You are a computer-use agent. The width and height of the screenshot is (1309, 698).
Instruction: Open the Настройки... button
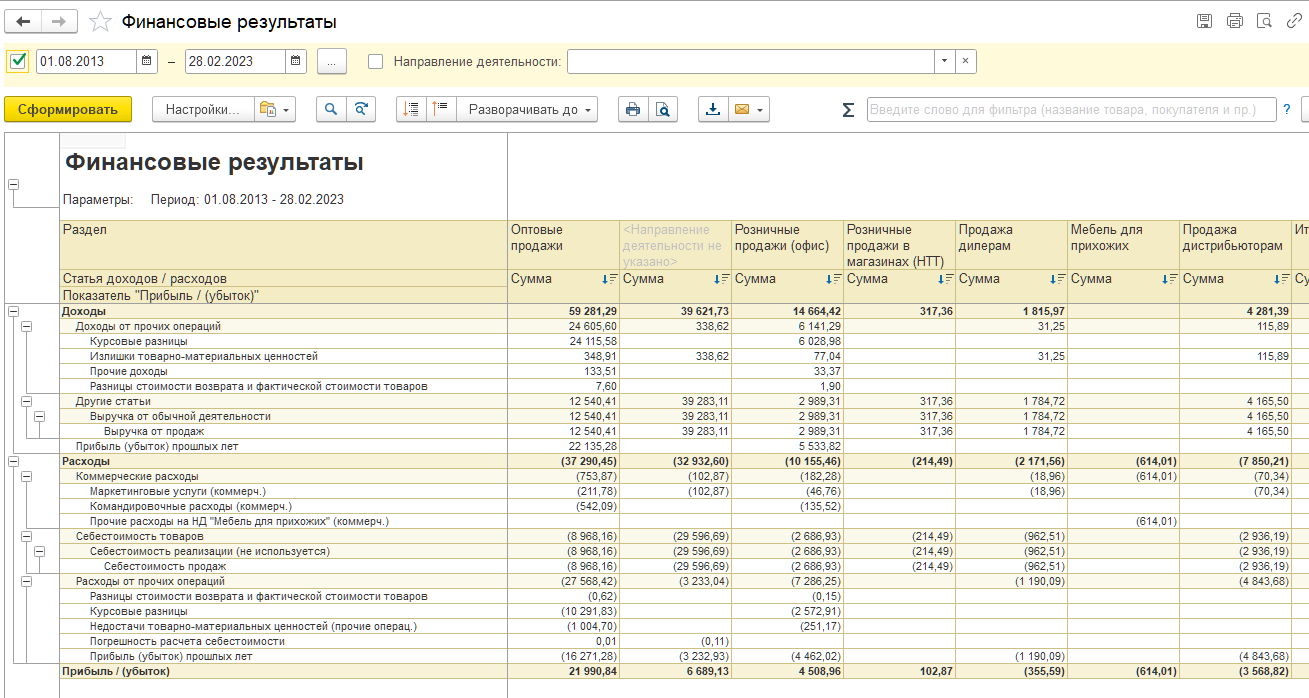pyautogui.click(x=203, y=110)
